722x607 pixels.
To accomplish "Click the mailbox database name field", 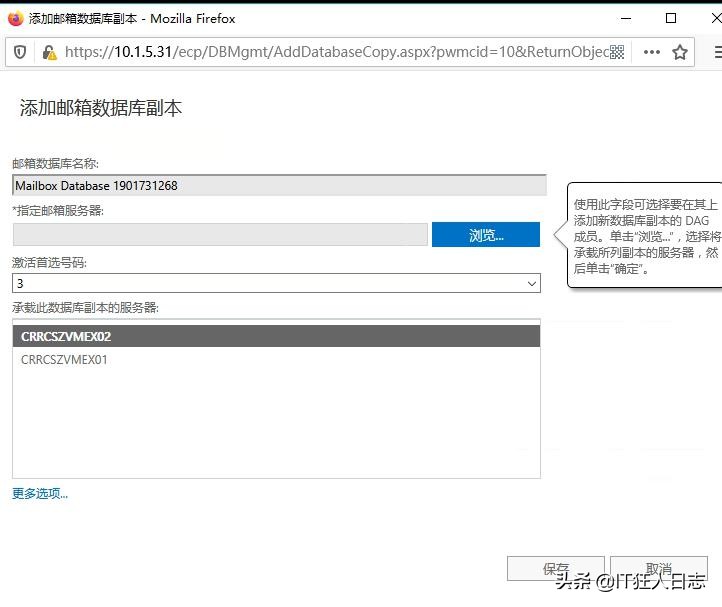I will [279, 186].
